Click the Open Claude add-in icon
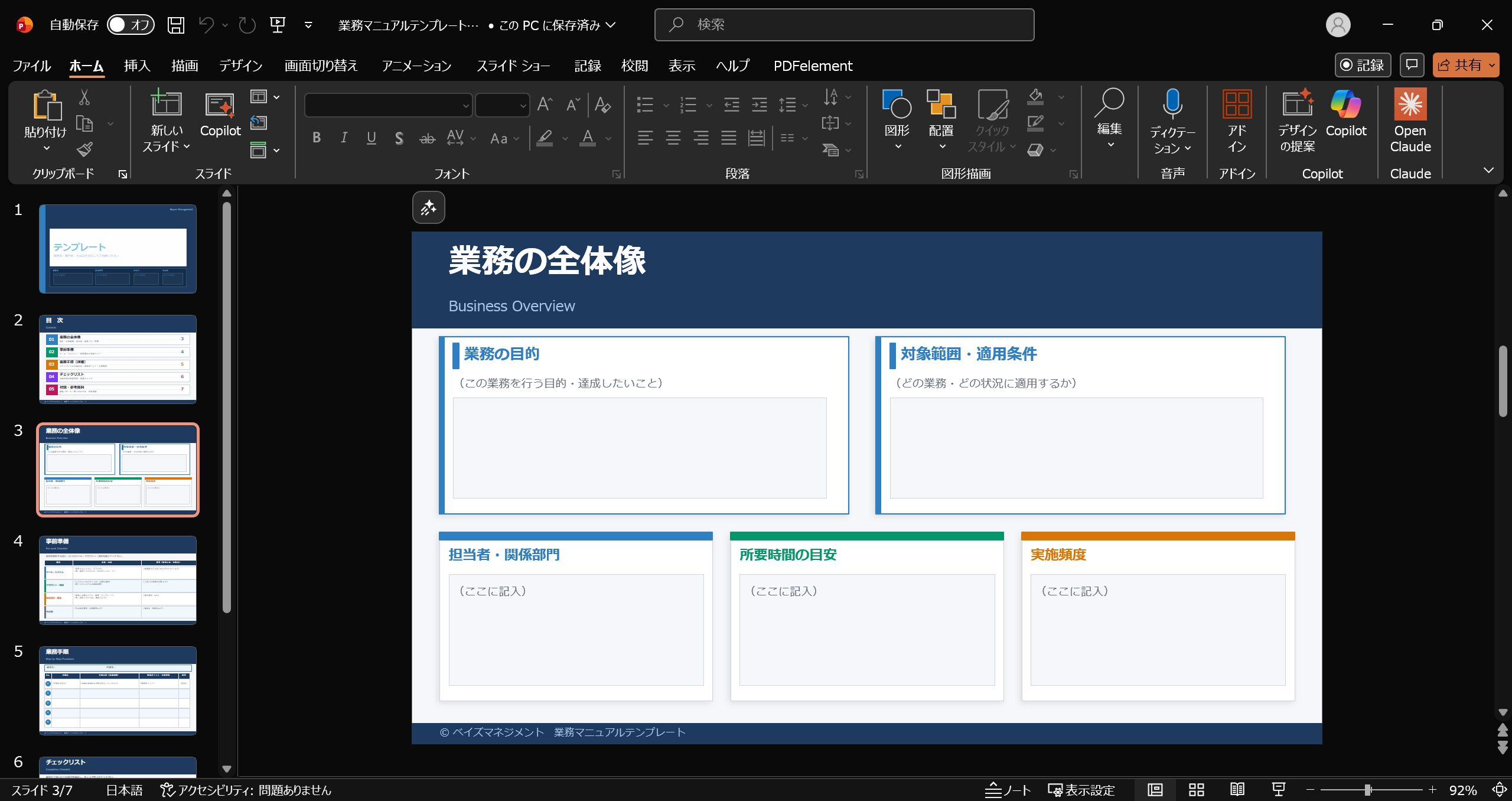This screenshot has height=801, width=1512. click(x=1410, y=105)
